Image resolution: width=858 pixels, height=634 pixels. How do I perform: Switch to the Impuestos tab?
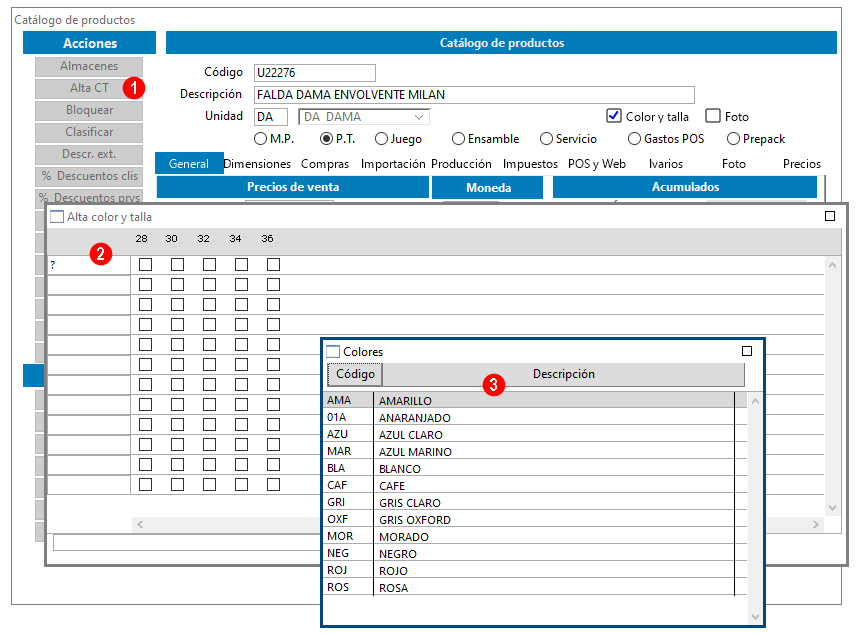pyautogui.click(x=530, y=164)
